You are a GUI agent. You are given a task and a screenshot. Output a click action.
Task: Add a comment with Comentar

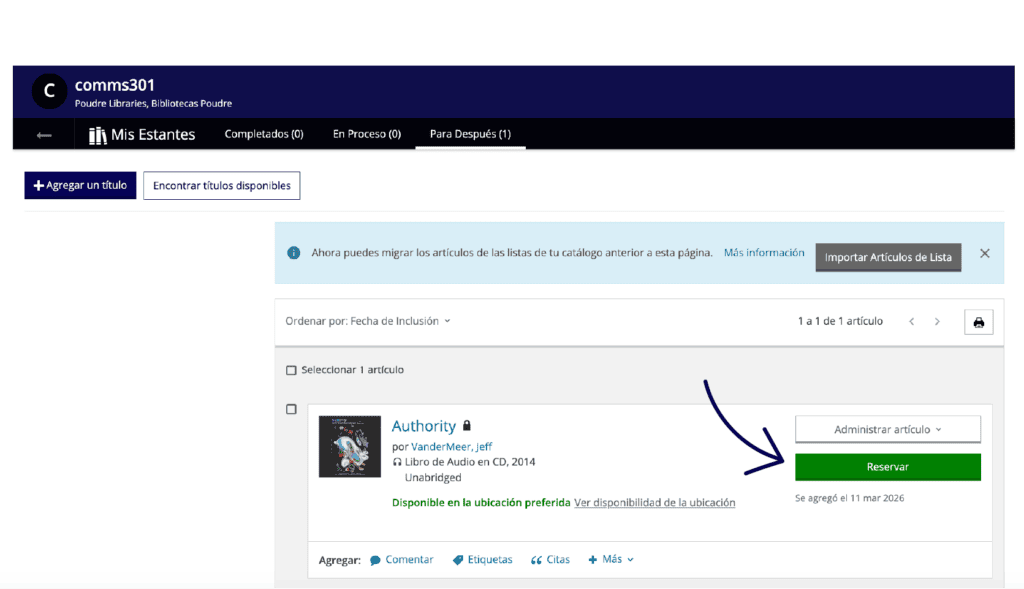tap(402, 560)
